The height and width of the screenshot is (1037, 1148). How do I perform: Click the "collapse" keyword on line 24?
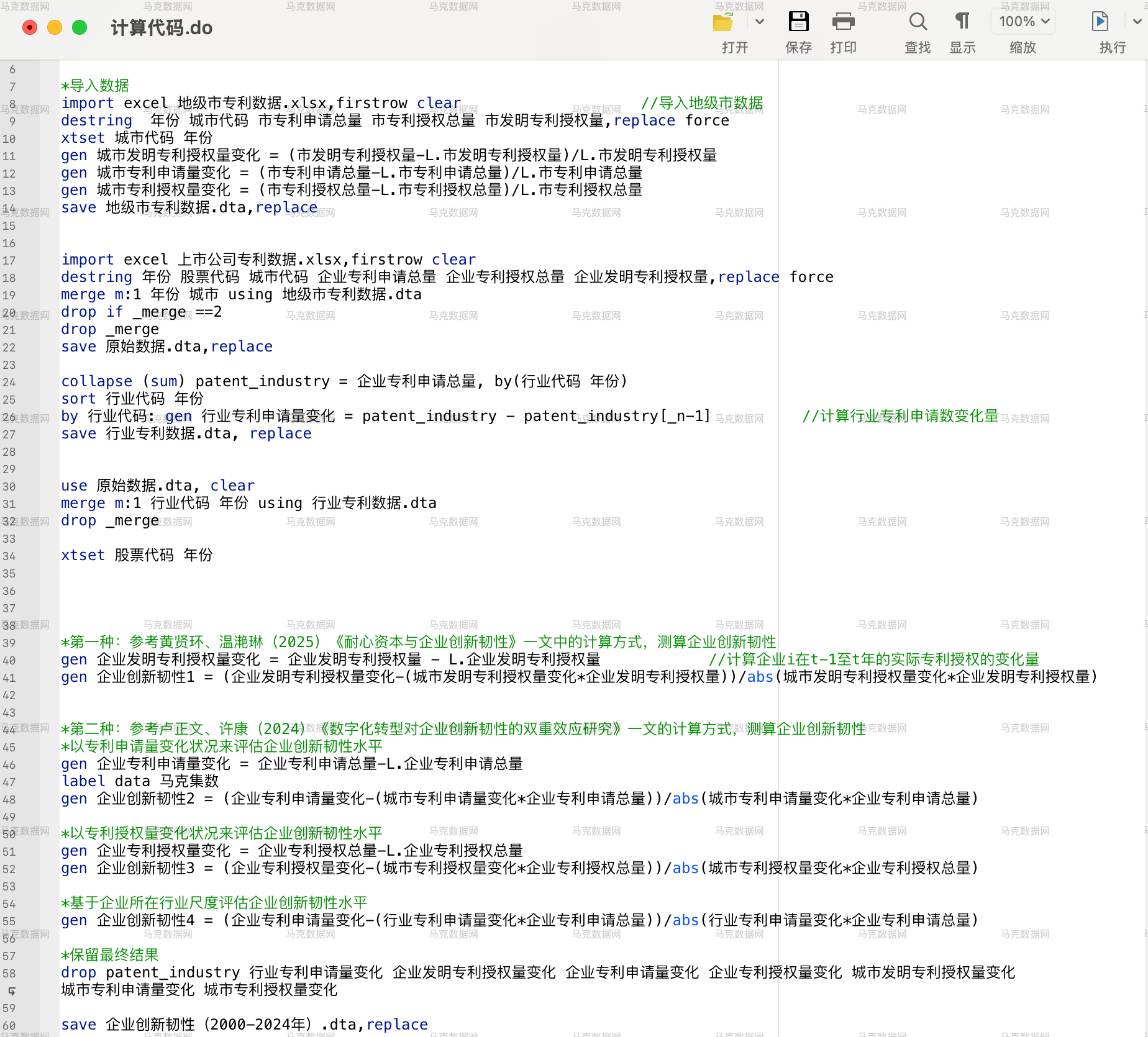(x=96, y=381)
